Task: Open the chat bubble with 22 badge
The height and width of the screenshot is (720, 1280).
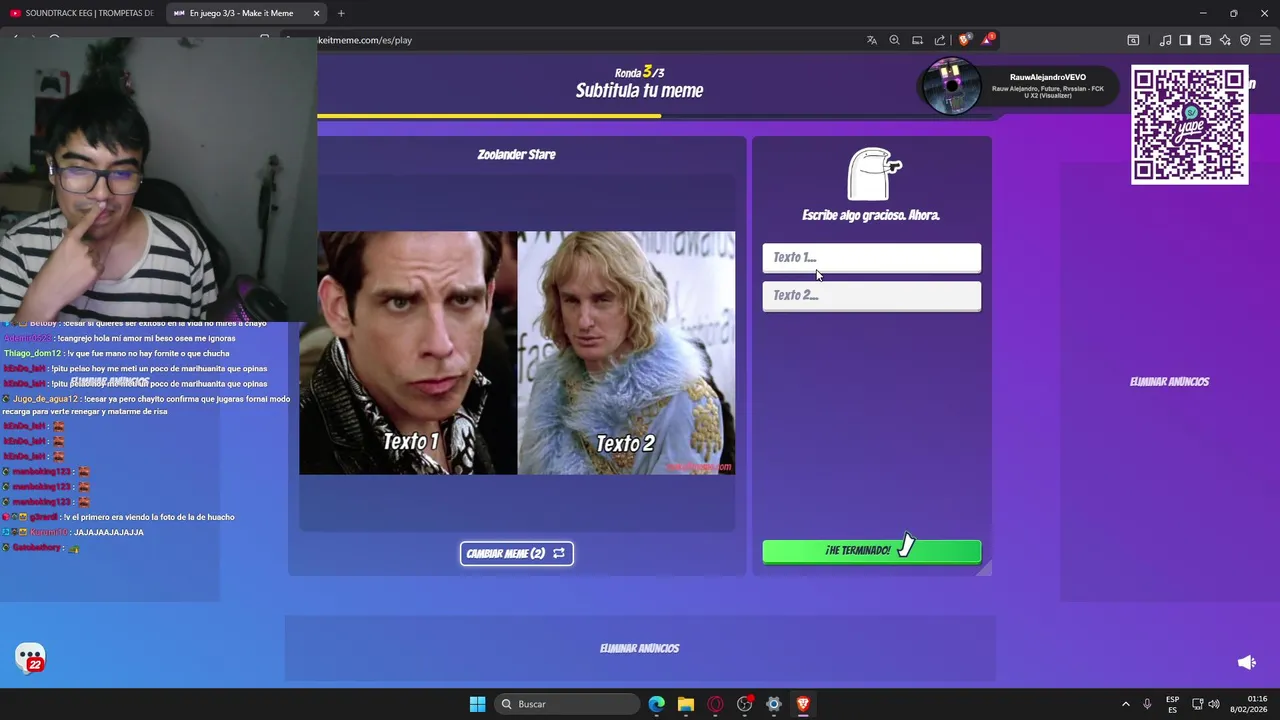Action: click(x=30, y=657)
